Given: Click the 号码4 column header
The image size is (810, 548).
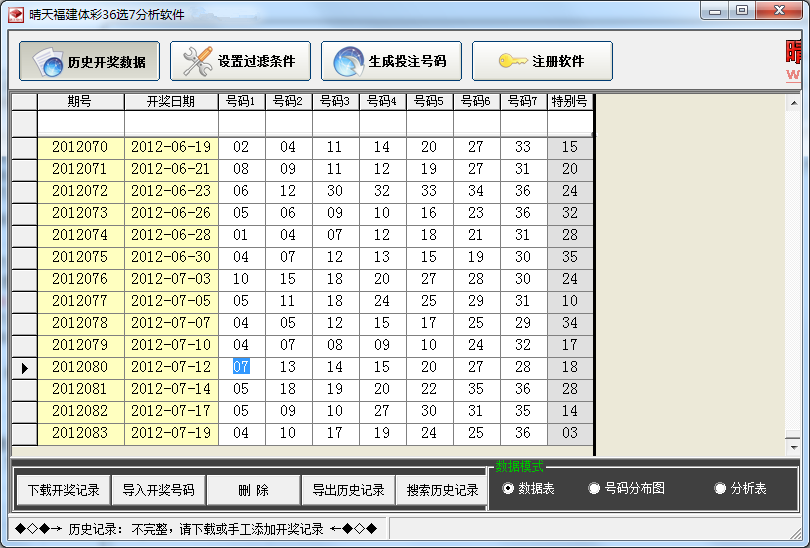Looking at the screenshot, I should pos(383,102).
